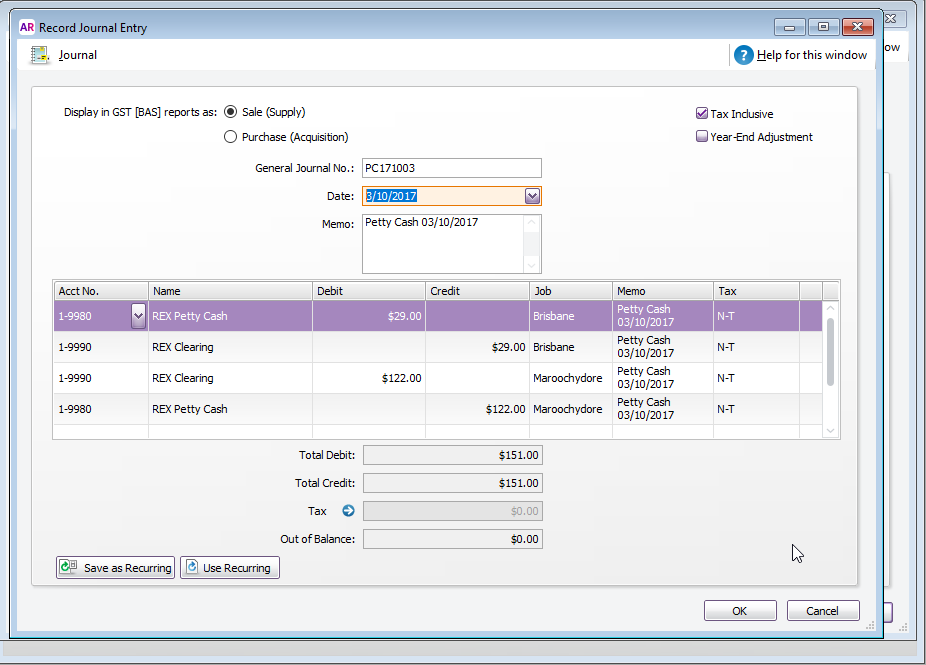Select the $122.00 credit cell
The width and height of the screenshot is (926, 665).
tap(477, 409)
